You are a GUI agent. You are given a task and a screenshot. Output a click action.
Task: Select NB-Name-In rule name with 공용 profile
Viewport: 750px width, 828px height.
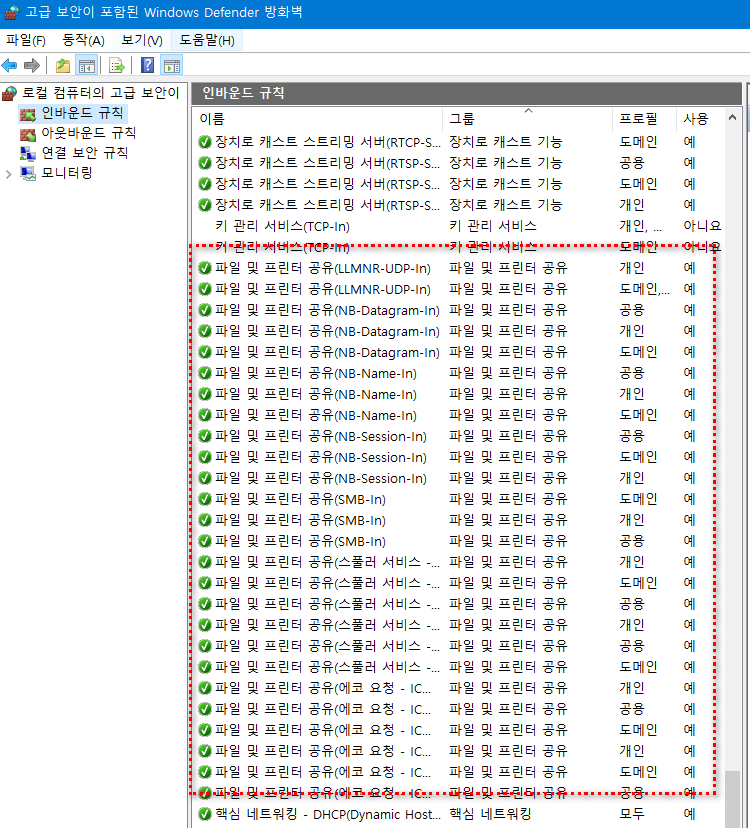[x=316, y=373]
